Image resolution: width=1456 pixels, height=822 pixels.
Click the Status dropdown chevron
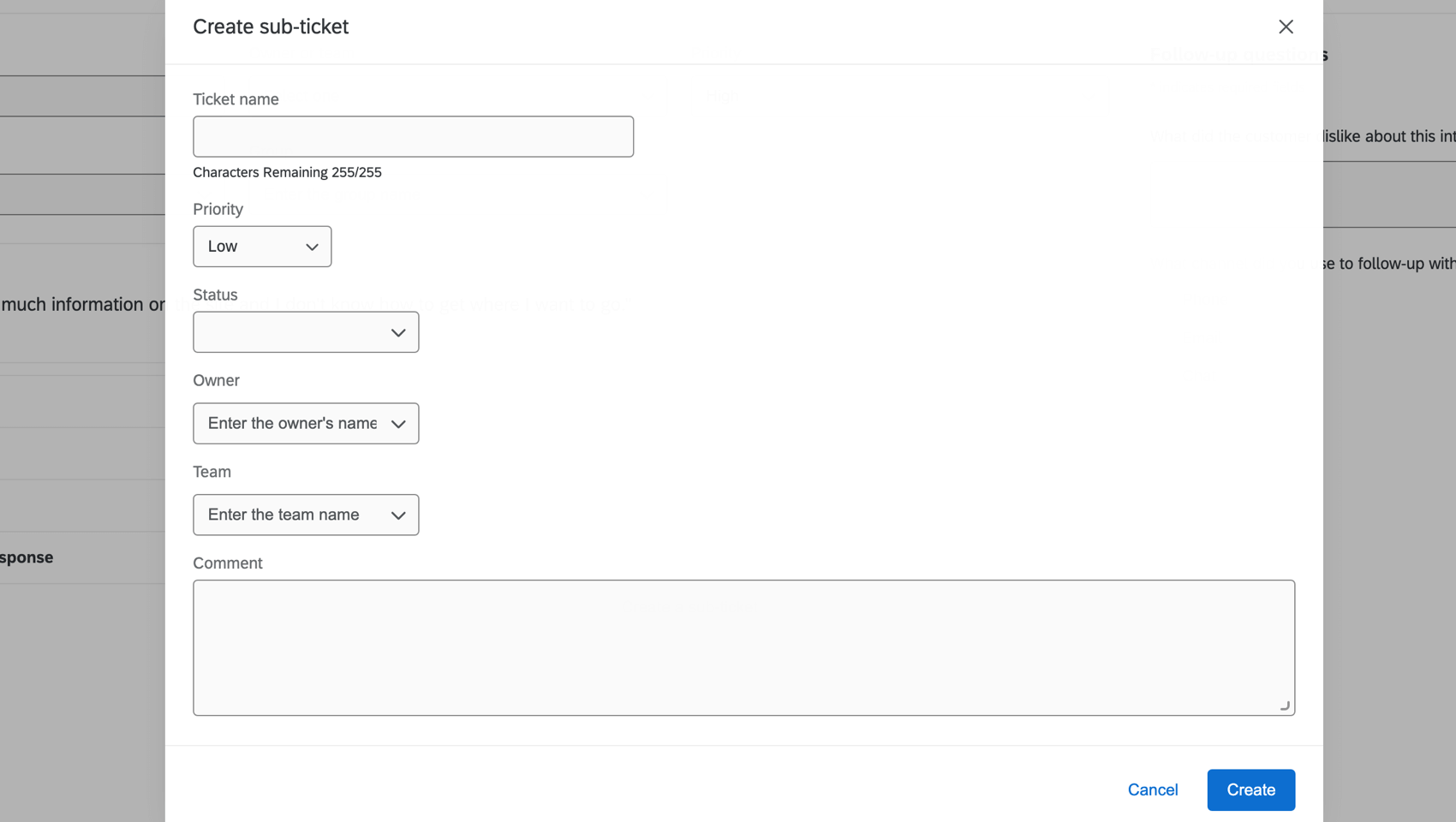point(397,332)
